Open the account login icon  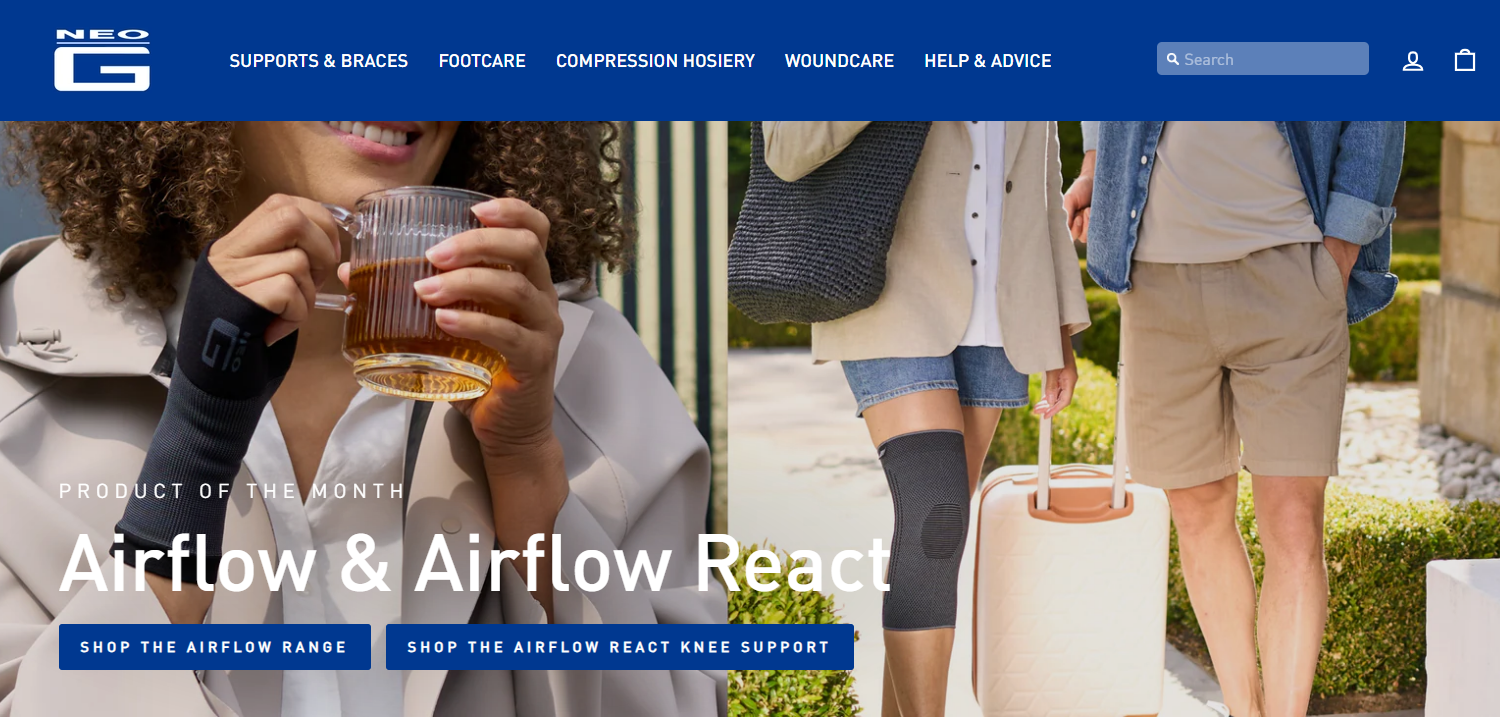click(x=1413, y=61)
